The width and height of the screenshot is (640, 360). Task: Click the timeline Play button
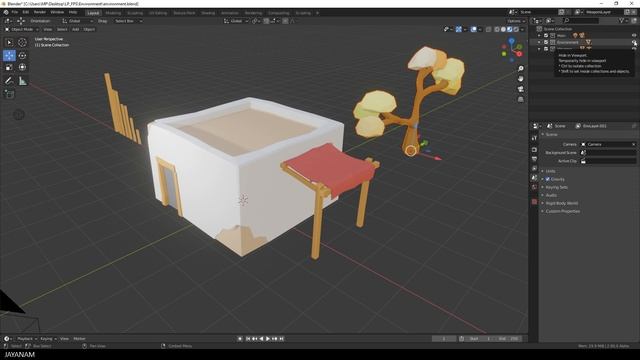click(x=268, y=339)
